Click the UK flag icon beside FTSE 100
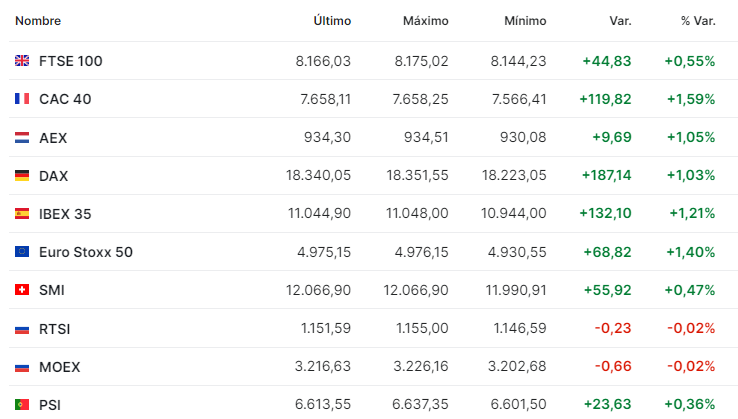The width and height of the screenshot is (738, 419). pyautogui.click(x=22, y=61)
